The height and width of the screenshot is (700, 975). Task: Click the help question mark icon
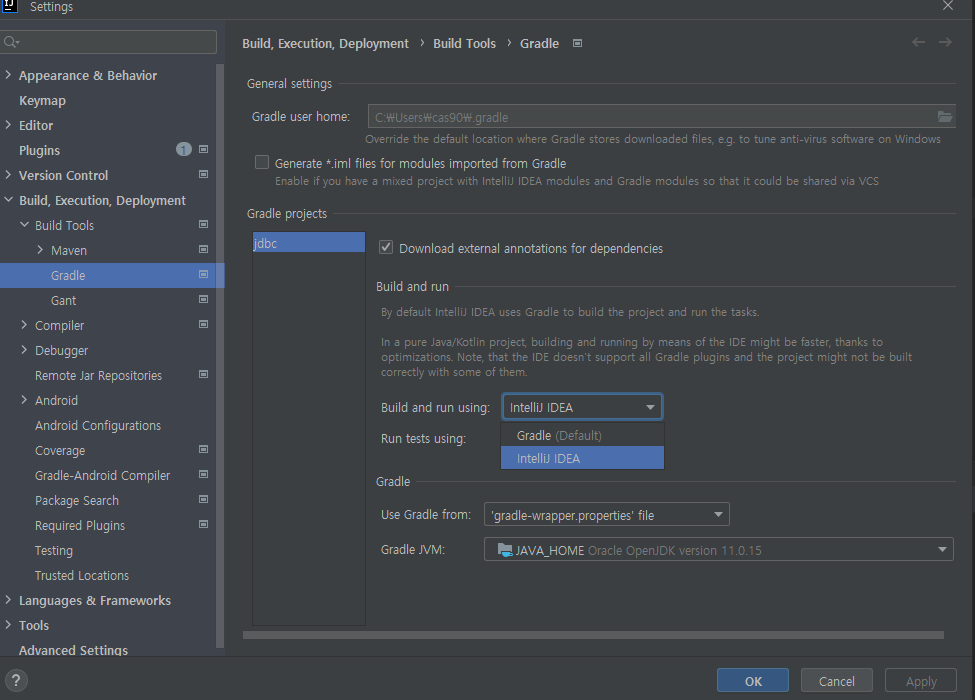coord(16,680)
